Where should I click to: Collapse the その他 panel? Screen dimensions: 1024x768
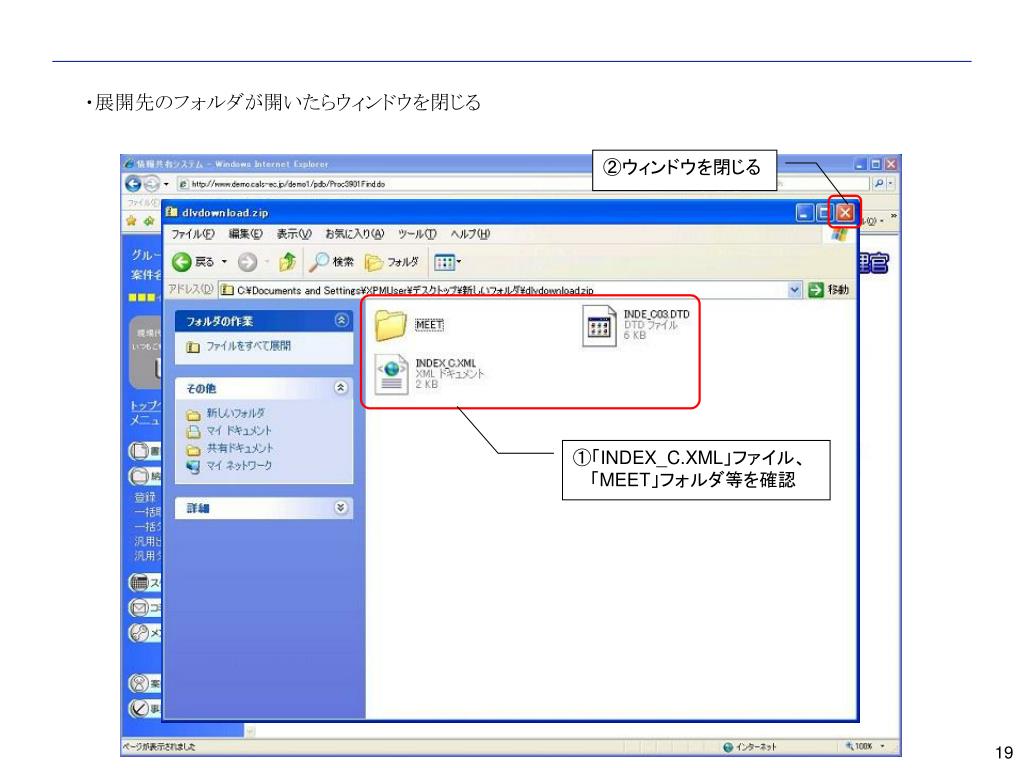point(341,388)
